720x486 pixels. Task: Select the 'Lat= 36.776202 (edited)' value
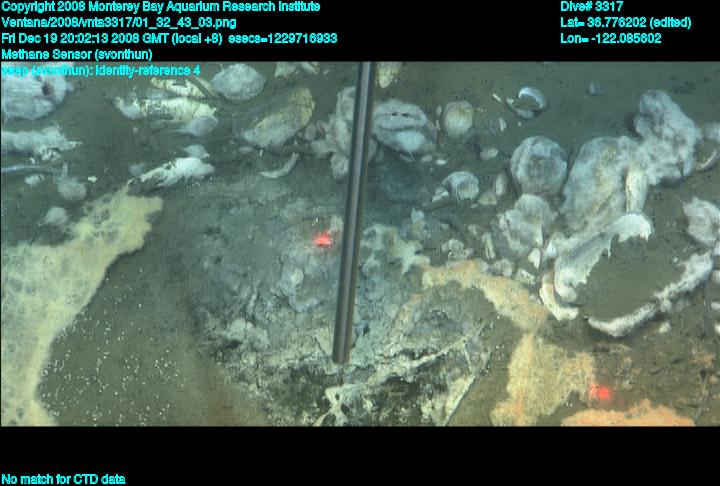click(x=625, y=23)
